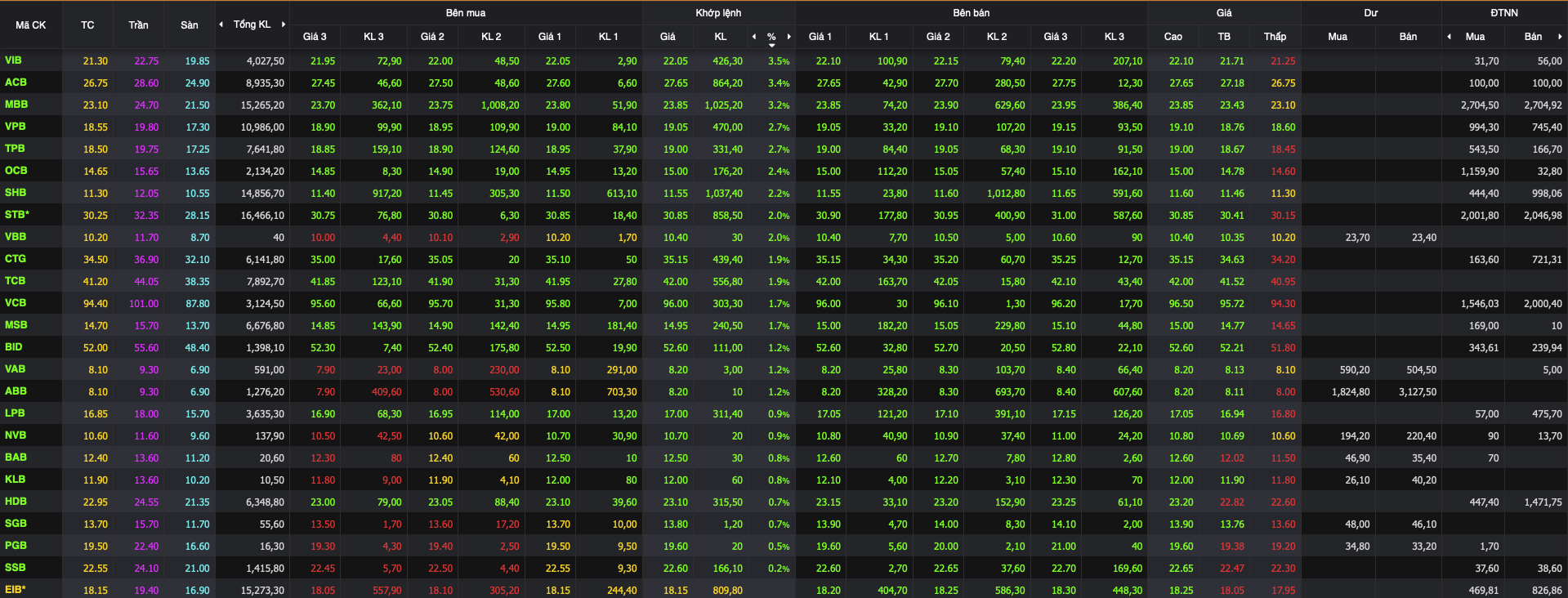The height and width of the screenshot is (598, 1568).
Task: Select the BAB ticker symbol
Action: pos(16,457)
